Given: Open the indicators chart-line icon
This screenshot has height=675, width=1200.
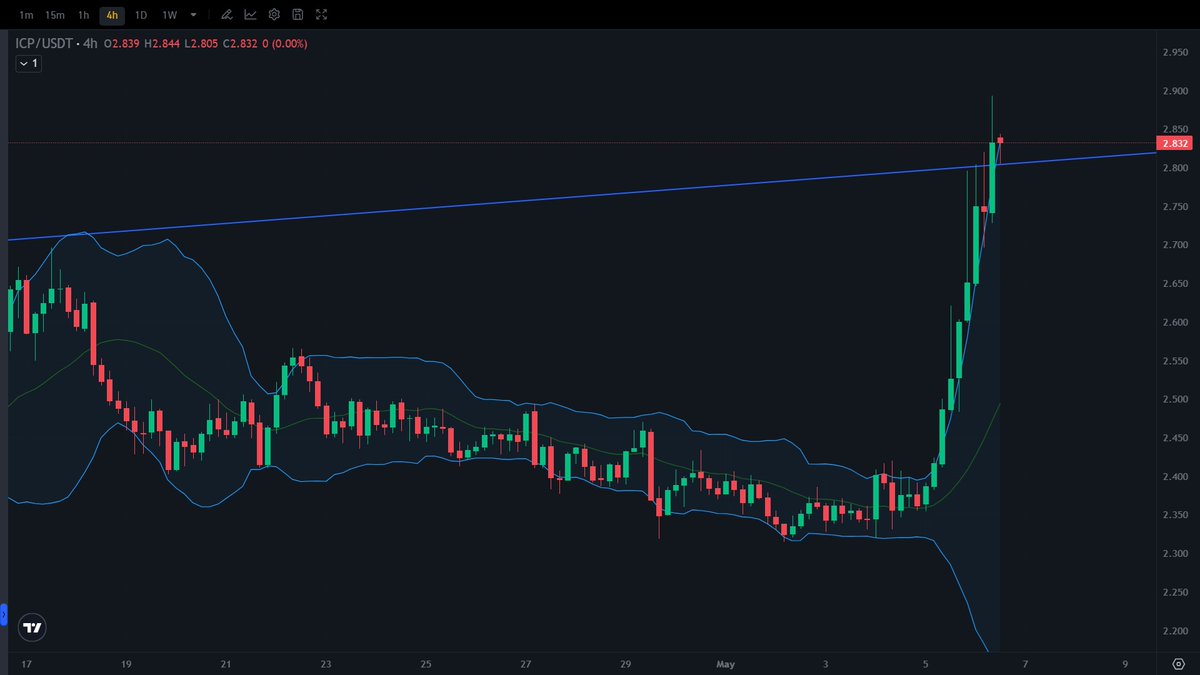Looking at the screenshot, I should tap(250, 15).
